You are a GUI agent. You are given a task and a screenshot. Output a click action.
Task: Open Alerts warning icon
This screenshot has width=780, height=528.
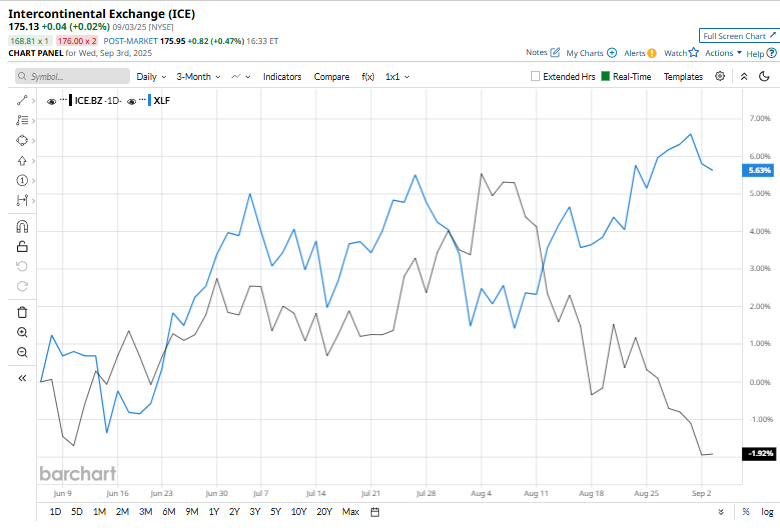coord(652,53)
